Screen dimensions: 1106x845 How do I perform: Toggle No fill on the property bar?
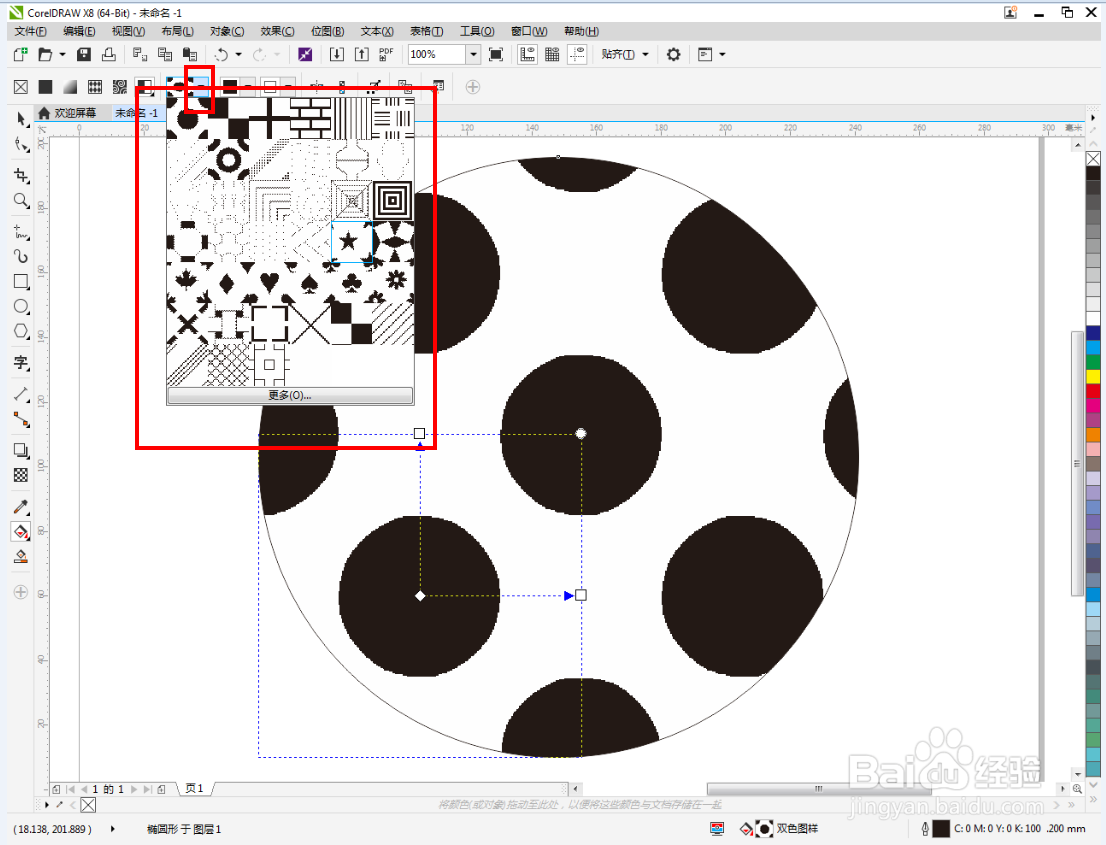pyautogui.click(x=21, y=87)
